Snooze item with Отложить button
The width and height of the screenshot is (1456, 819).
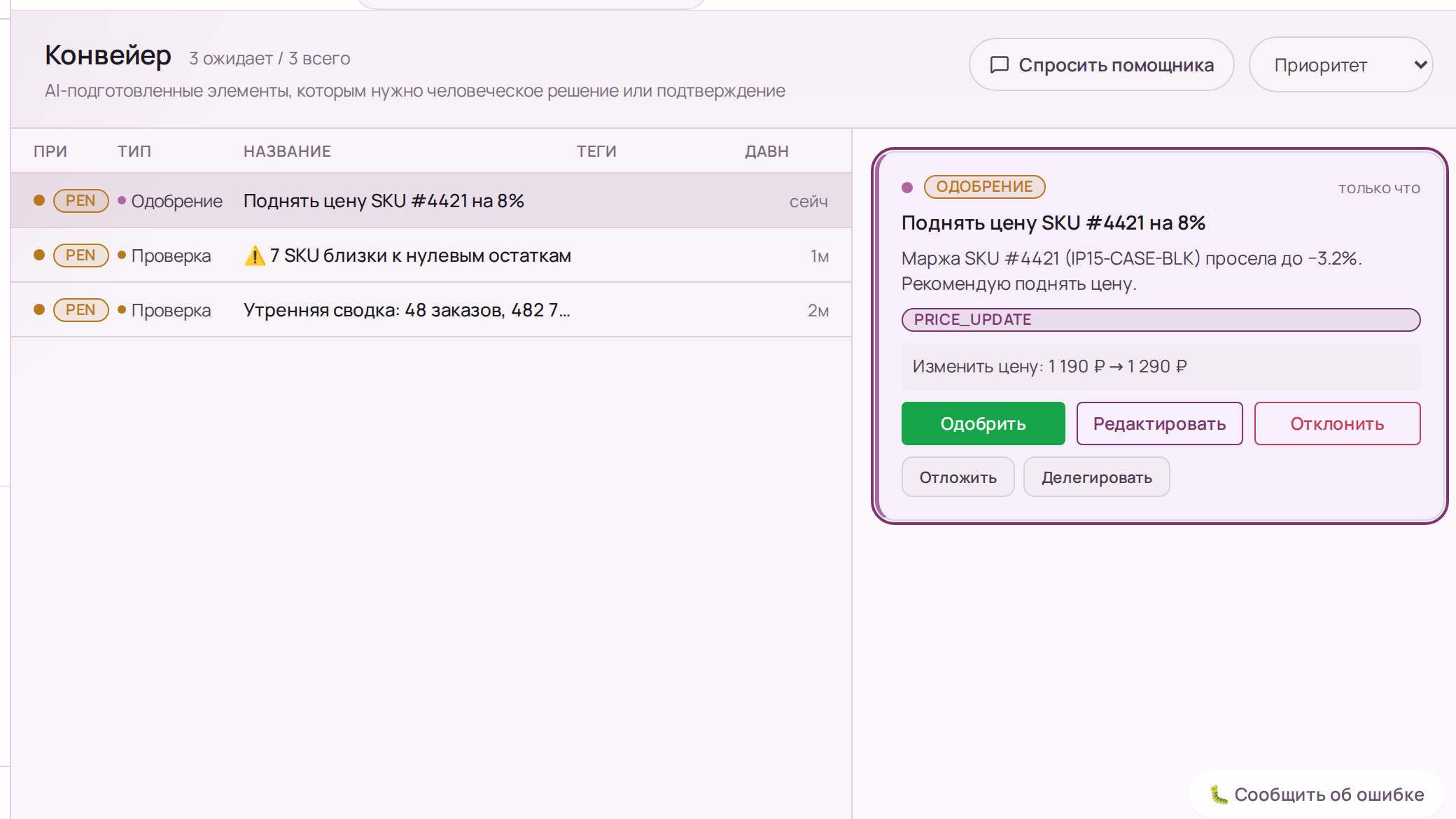958,477
